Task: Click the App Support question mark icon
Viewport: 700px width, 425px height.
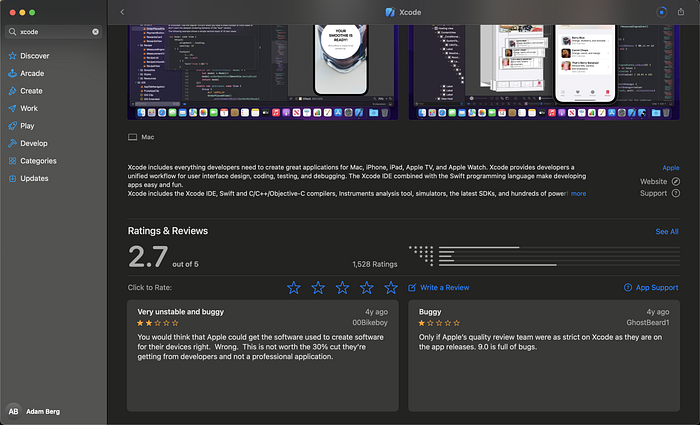Action: 628,288
